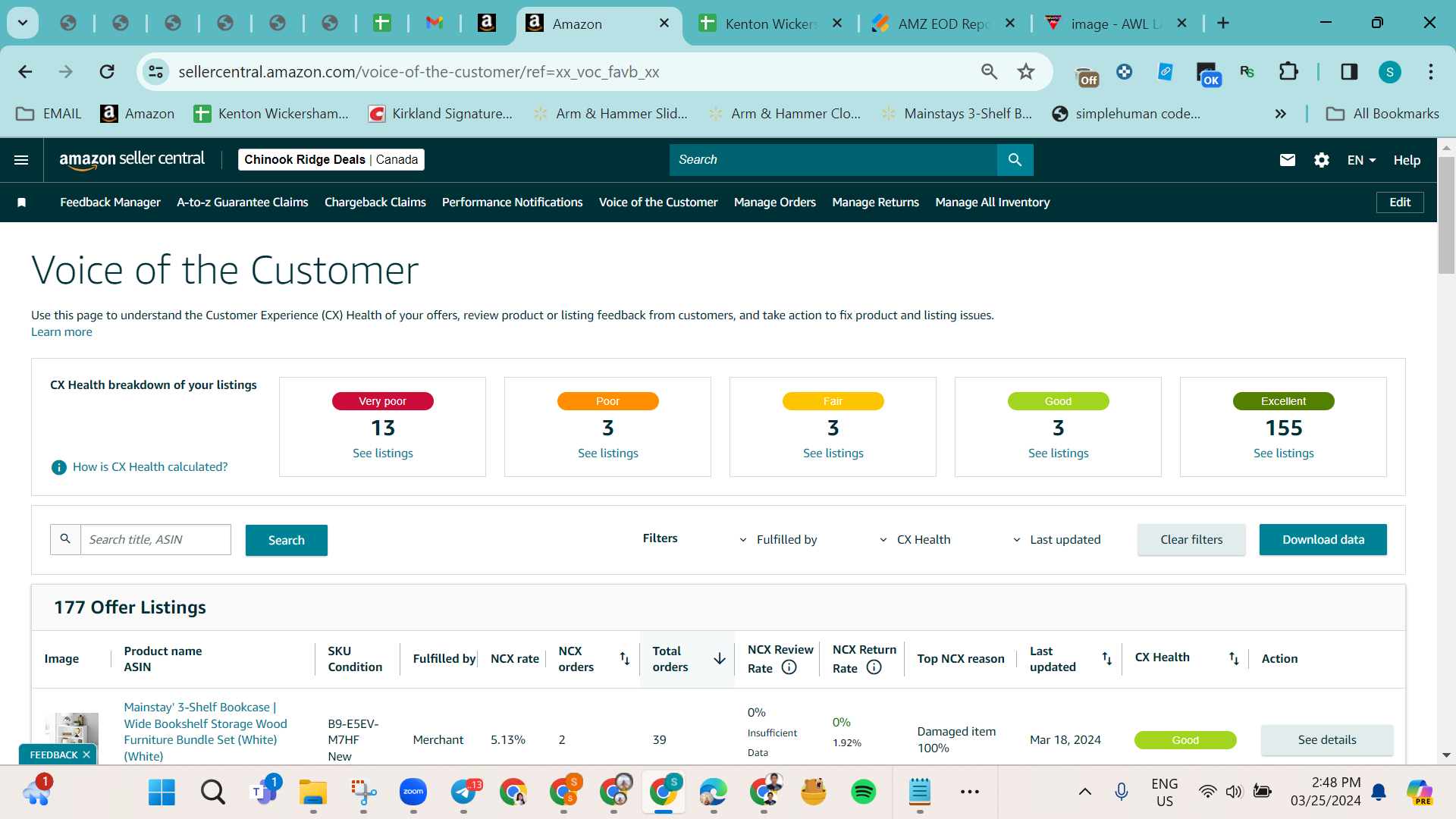Open Chrome side panel icon

click(1349, 72)
